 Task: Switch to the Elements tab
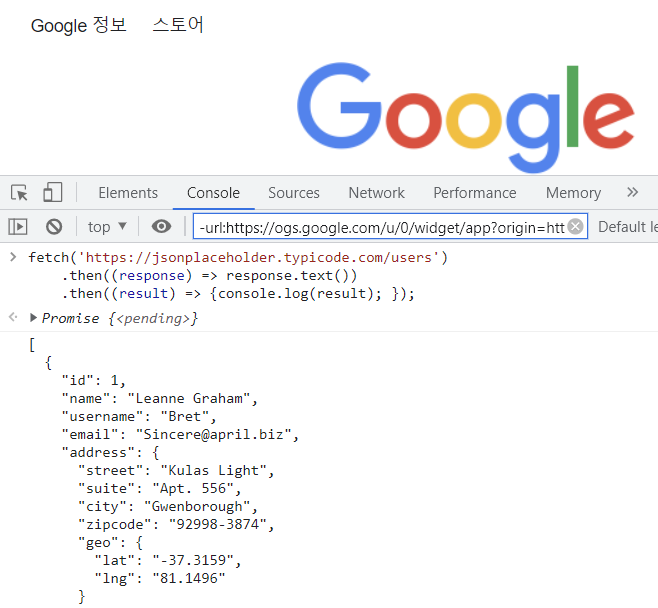[x=128, y=193]
